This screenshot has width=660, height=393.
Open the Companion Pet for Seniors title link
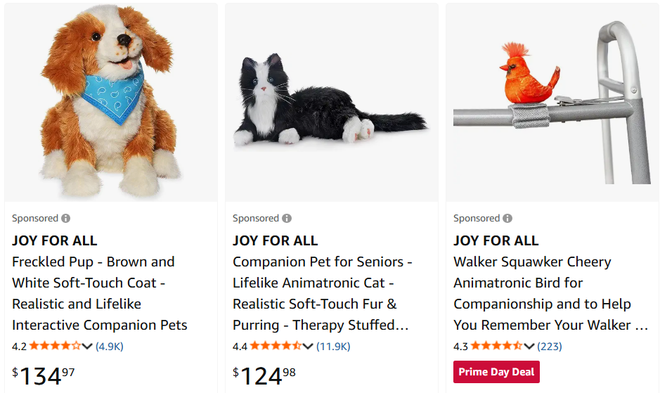[322, 293]
